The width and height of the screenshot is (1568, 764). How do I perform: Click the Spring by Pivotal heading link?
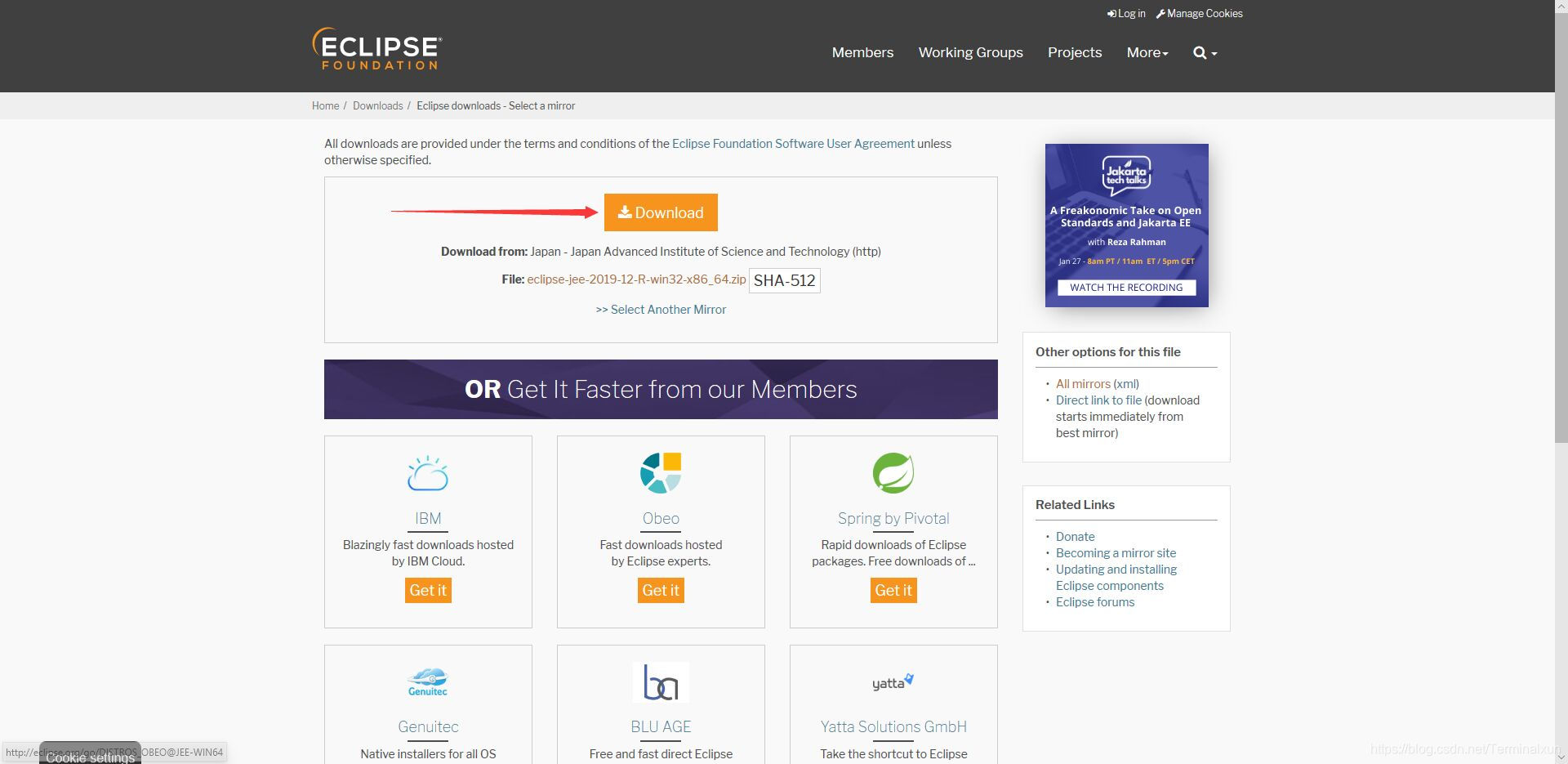coord(893,518)
